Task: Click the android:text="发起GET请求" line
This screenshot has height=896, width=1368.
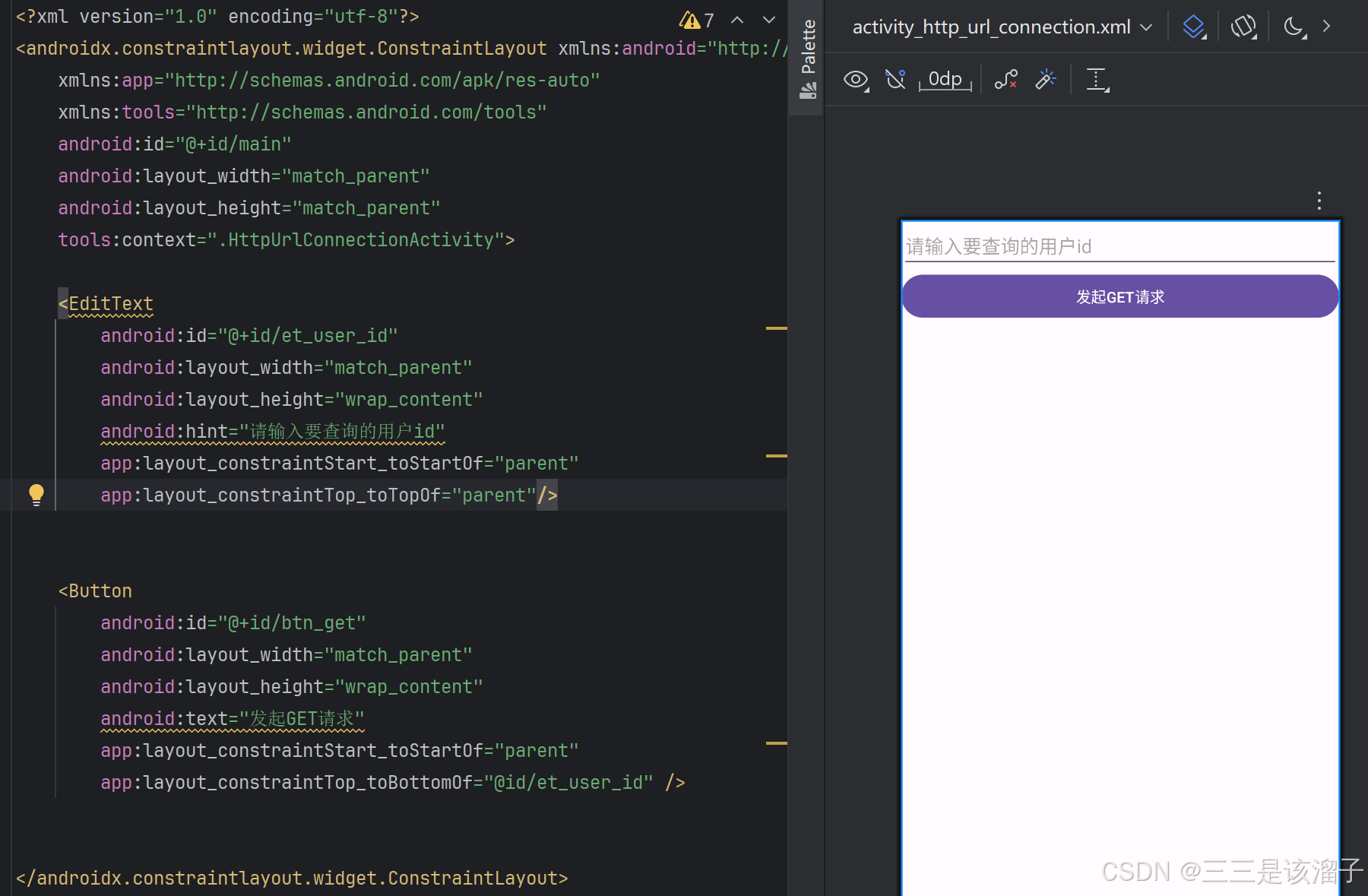Action: pos(233,719)
